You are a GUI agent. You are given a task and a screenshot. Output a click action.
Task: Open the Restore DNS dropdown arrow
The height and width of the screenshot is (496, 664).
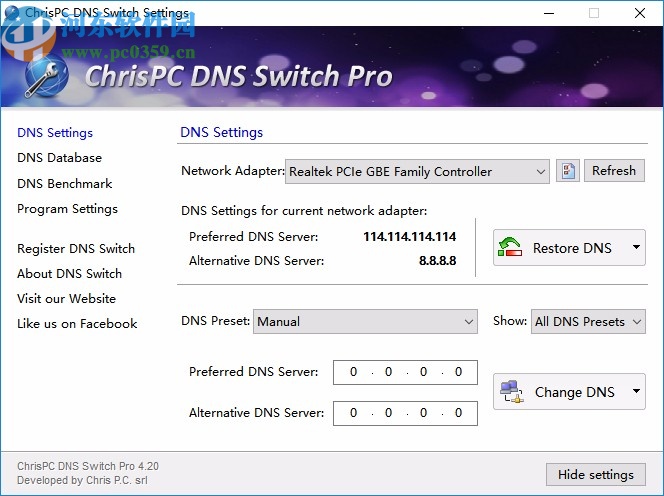pos(636,247)
